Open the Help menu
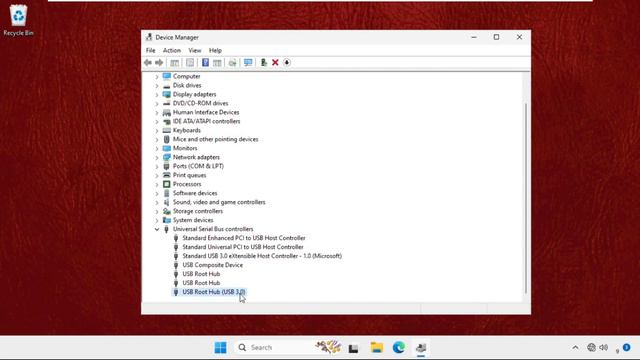Screen dimensions: 640x360 215,50
